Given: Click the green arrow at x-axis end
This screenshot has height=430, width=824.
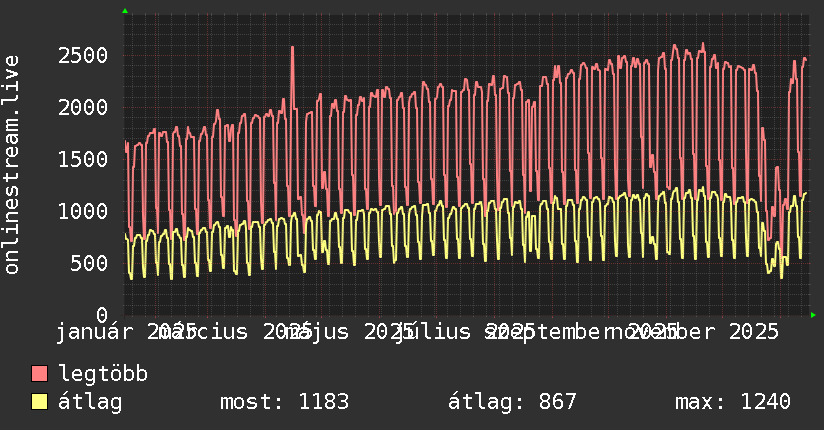Looking at the screenshot, I should tap(813, 315).
